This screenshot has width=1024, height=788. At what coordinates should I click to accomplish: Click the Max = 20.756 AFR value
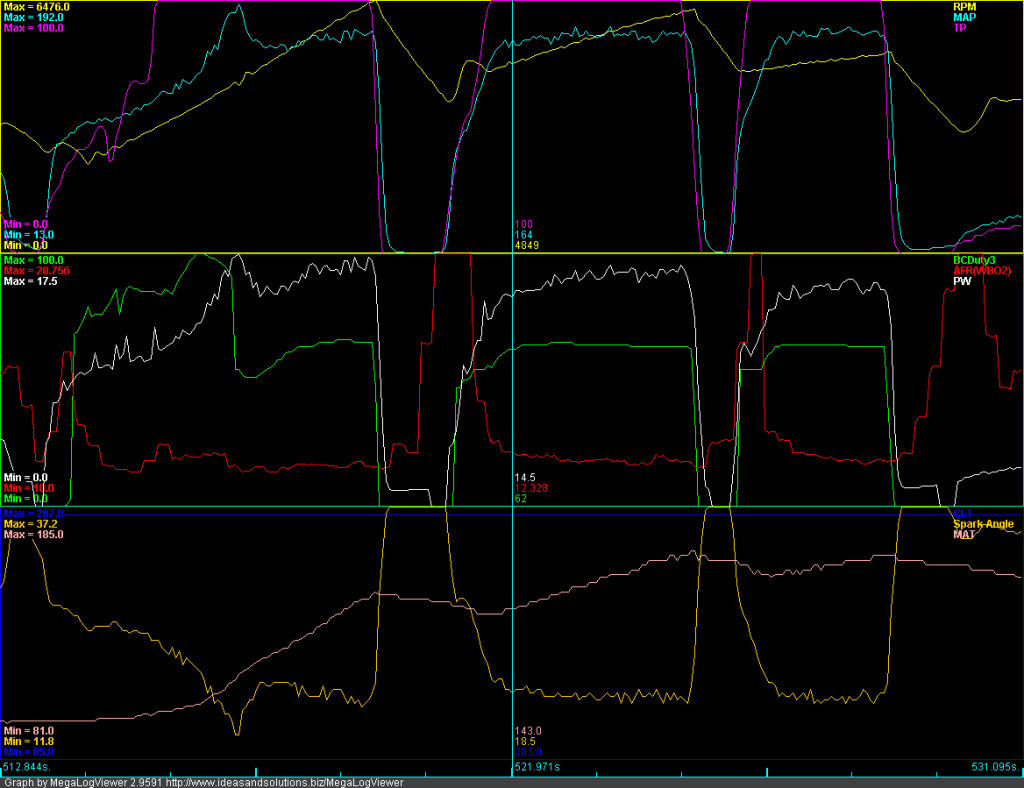click(37, 271)
